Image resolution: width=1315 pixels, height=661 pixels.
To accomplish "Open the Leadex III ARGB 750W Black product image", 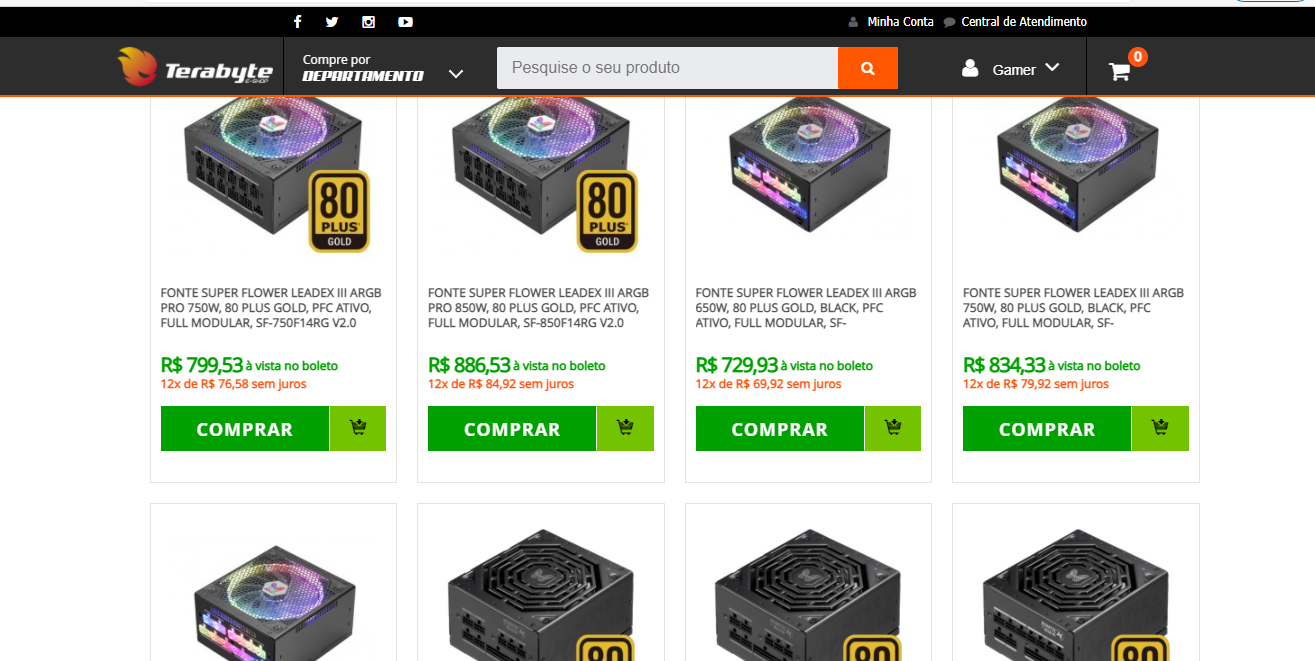I will point(1077,165).
